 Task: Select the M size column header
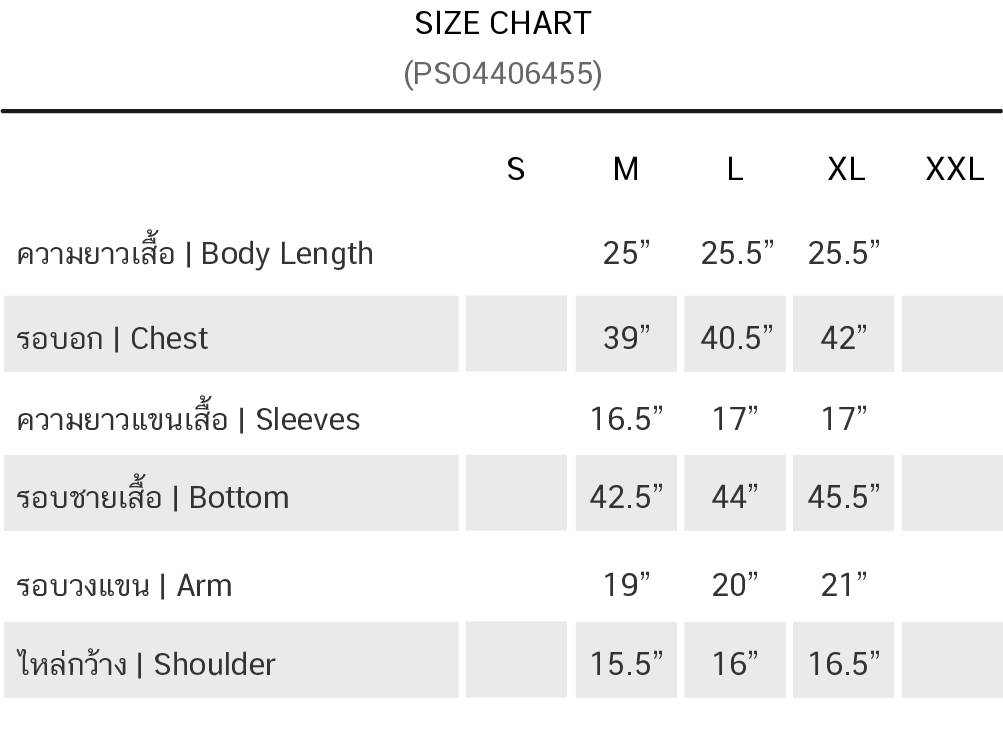point(626,169)
